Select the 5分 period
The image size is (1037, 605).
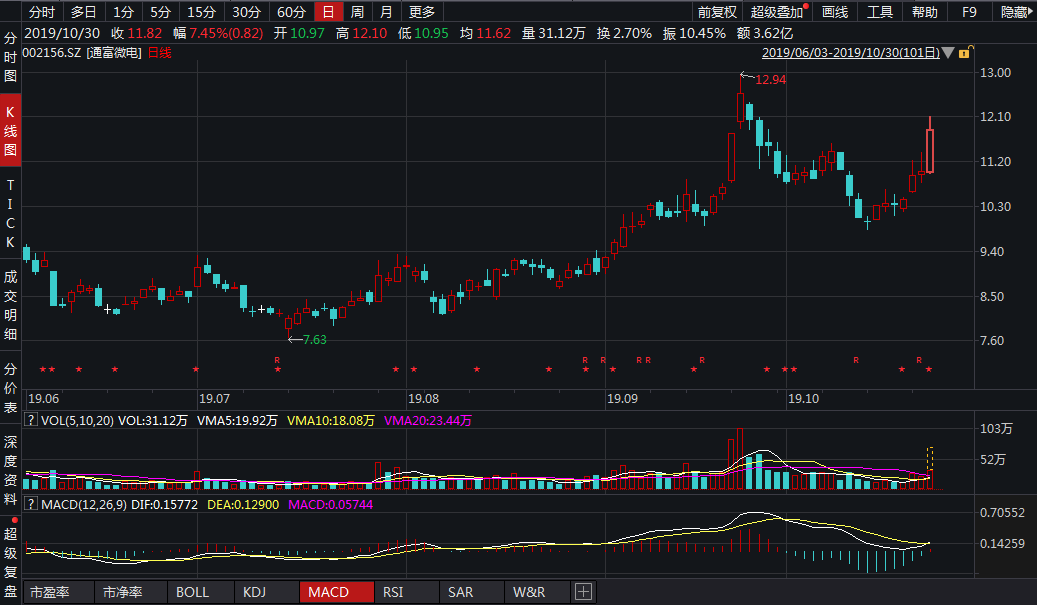160,12
